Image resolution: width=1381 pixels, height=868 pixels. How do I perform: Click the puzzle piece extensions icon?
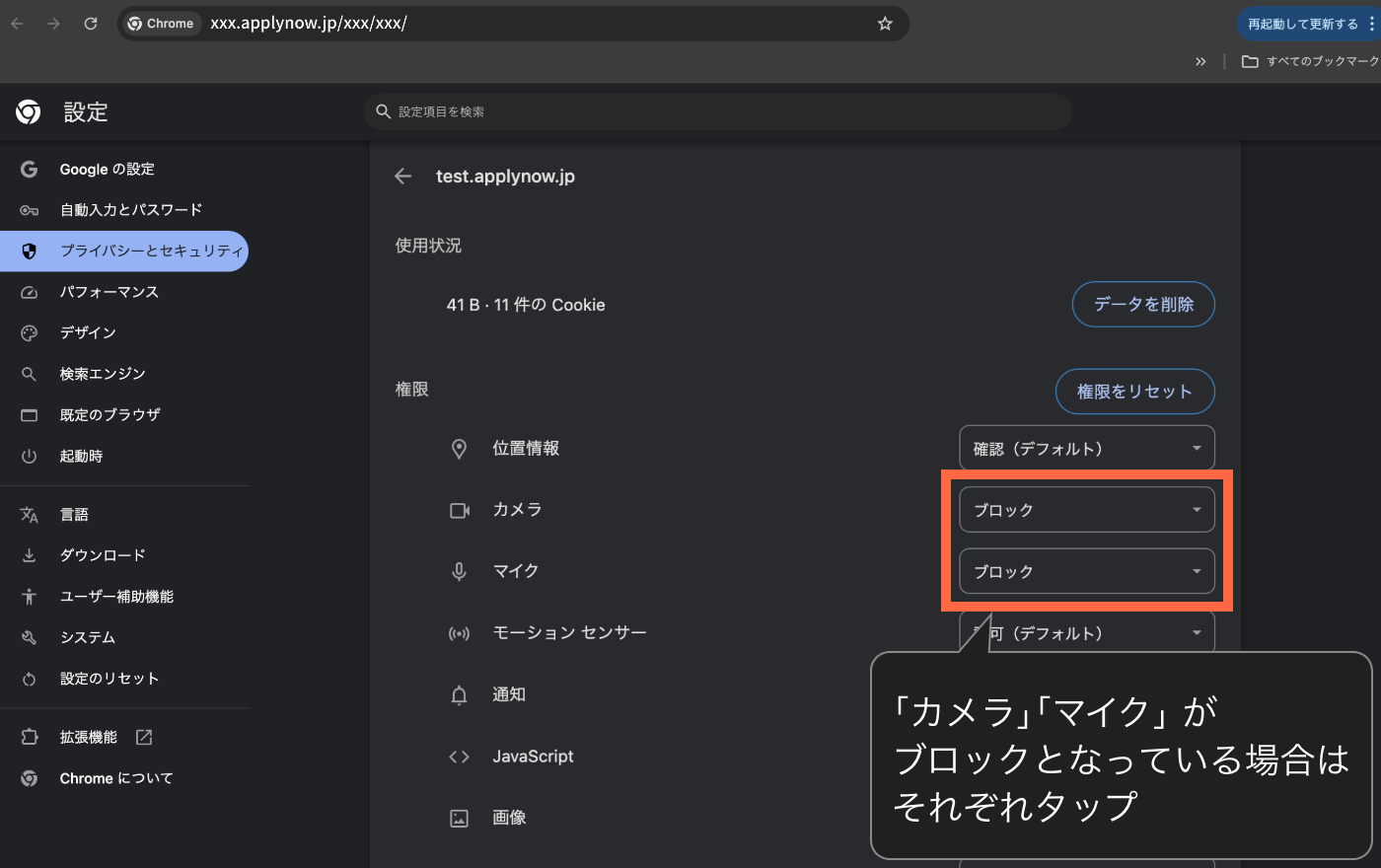pyautogui.click(x=29, y=737)
